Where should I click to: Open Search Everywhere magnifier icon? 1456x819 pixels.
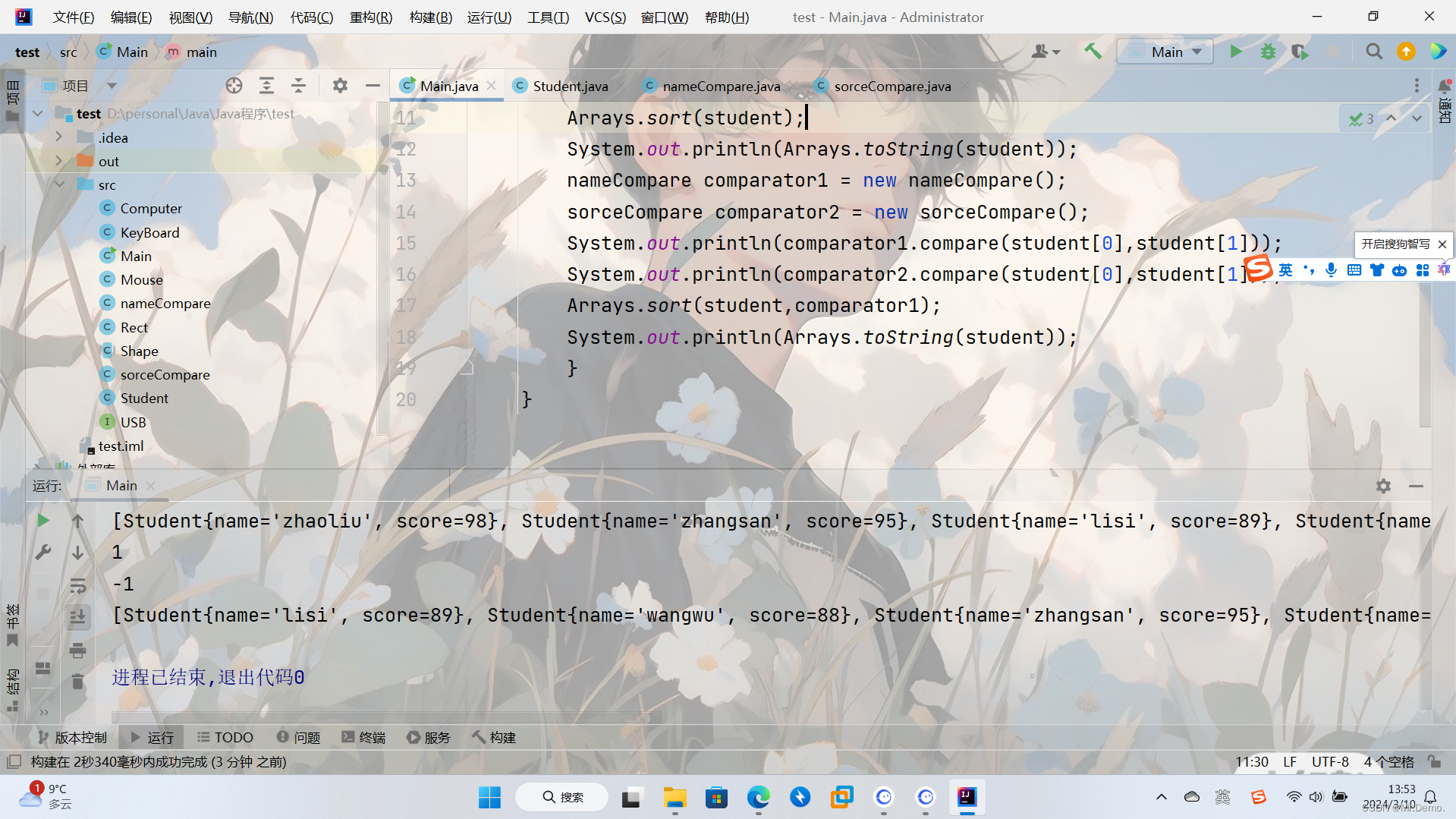tap(1373, 52)
